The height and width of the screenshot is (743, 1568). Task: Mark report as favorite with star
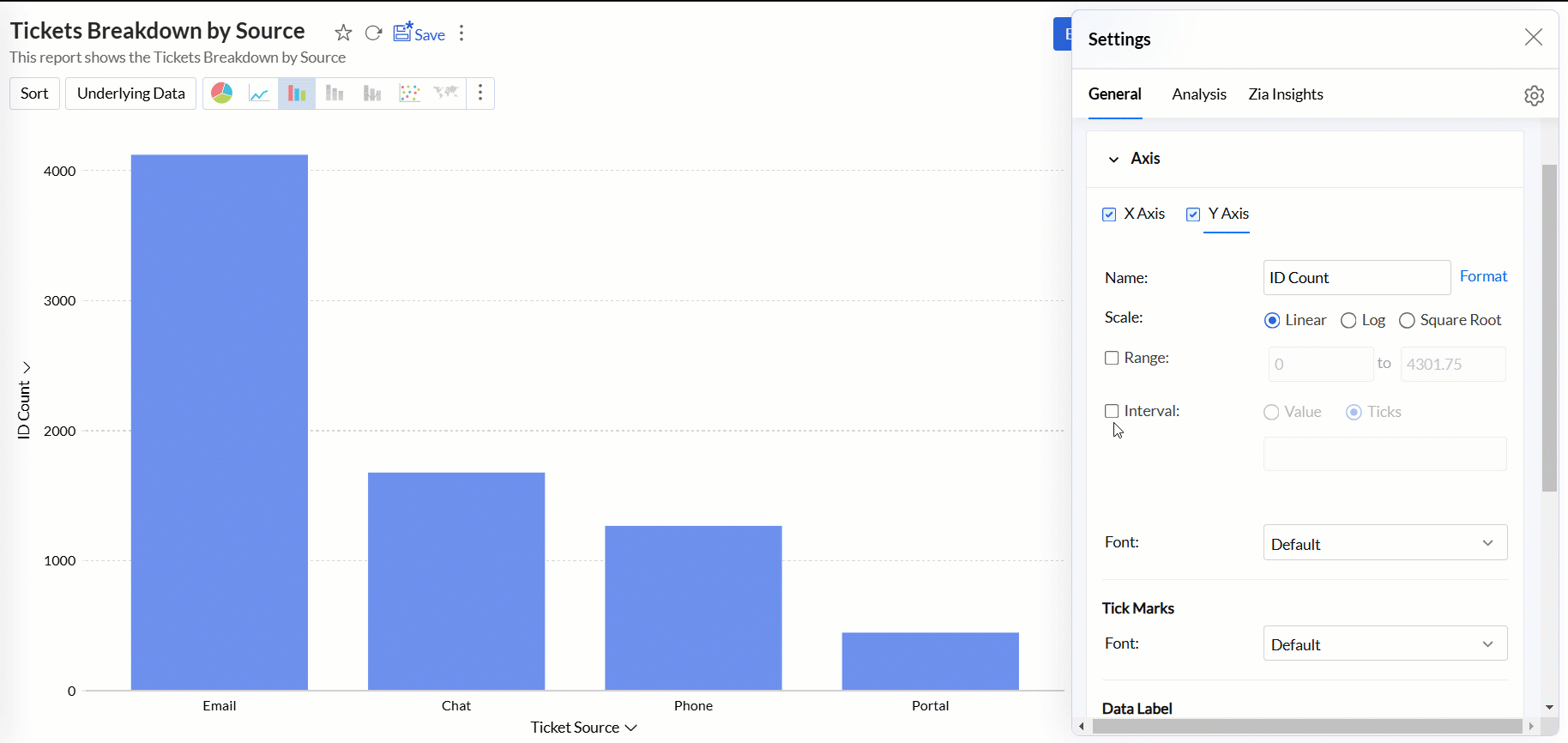point(343,33)
